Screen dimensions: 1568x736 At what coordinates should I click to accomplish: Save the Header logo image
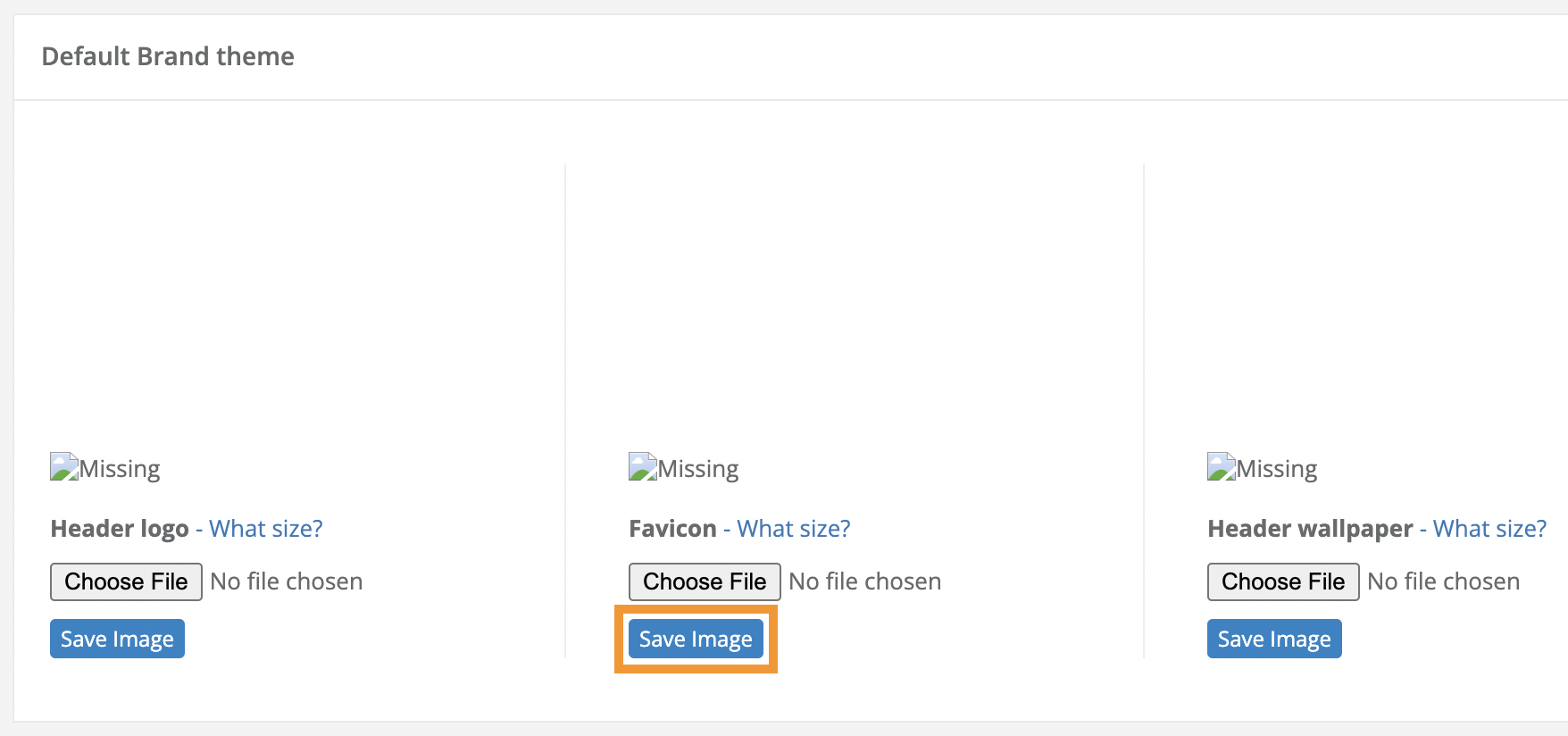pyautogui.click(x=117, y=639)
